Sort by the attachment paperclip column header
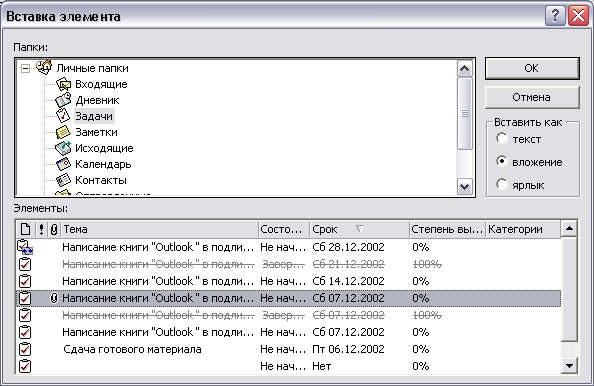 click(x=54, y=229)
